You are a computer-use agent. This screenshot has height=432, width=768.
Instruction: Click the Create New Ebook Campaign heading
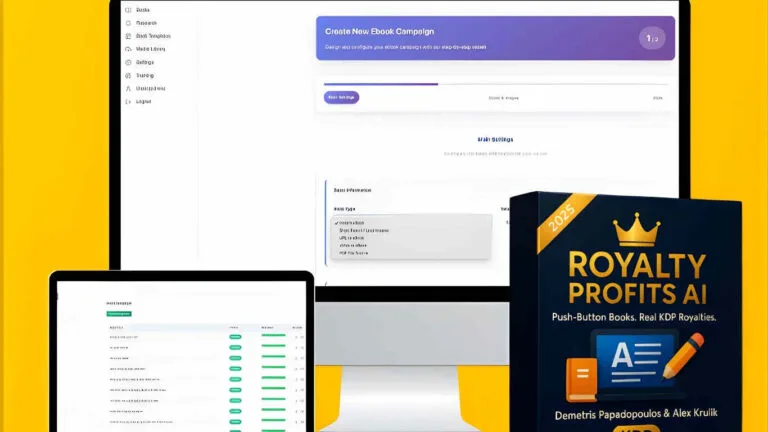[x=380, y=31]
